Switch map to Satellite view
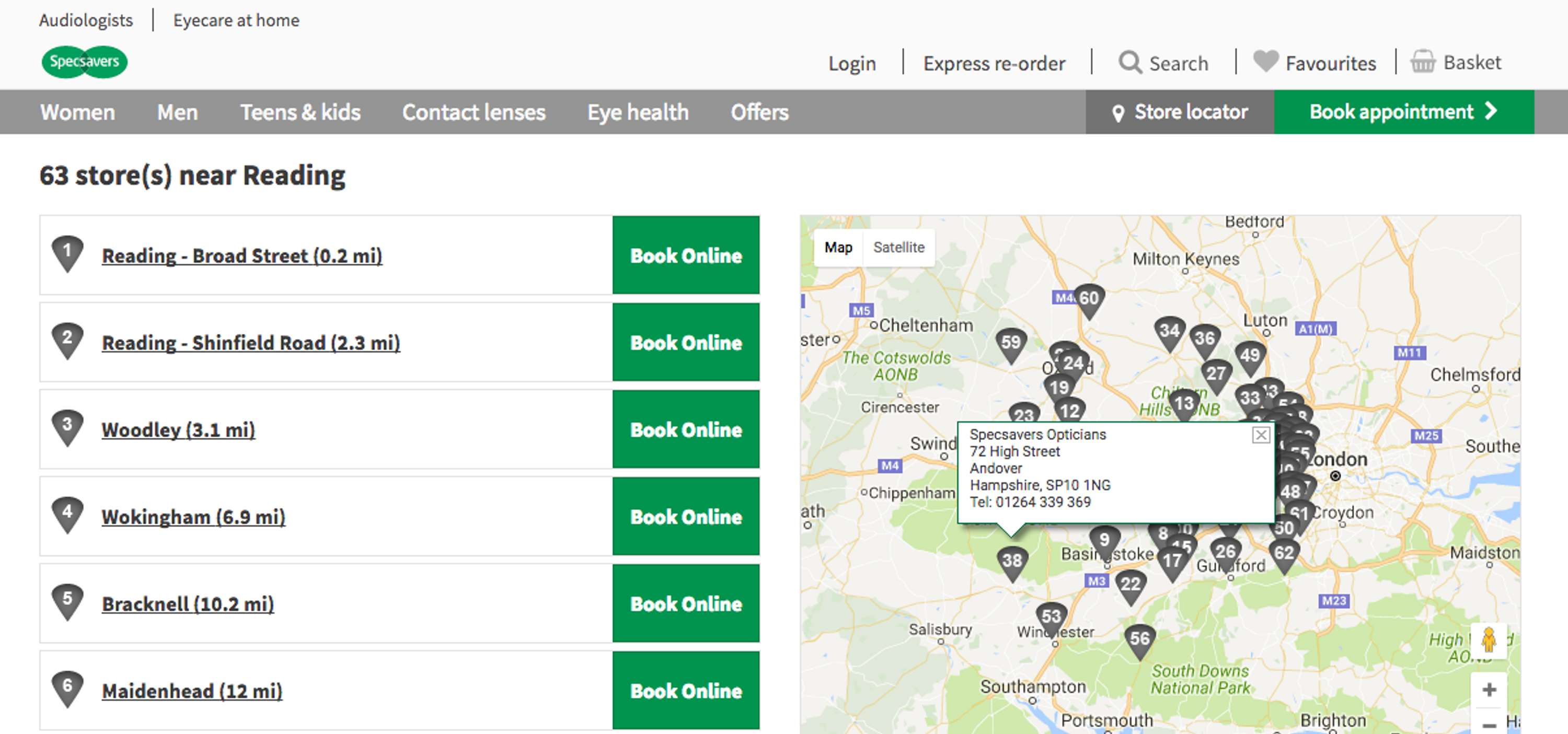Viewport: 1568px width, 734px height. (x=898, y=247)
